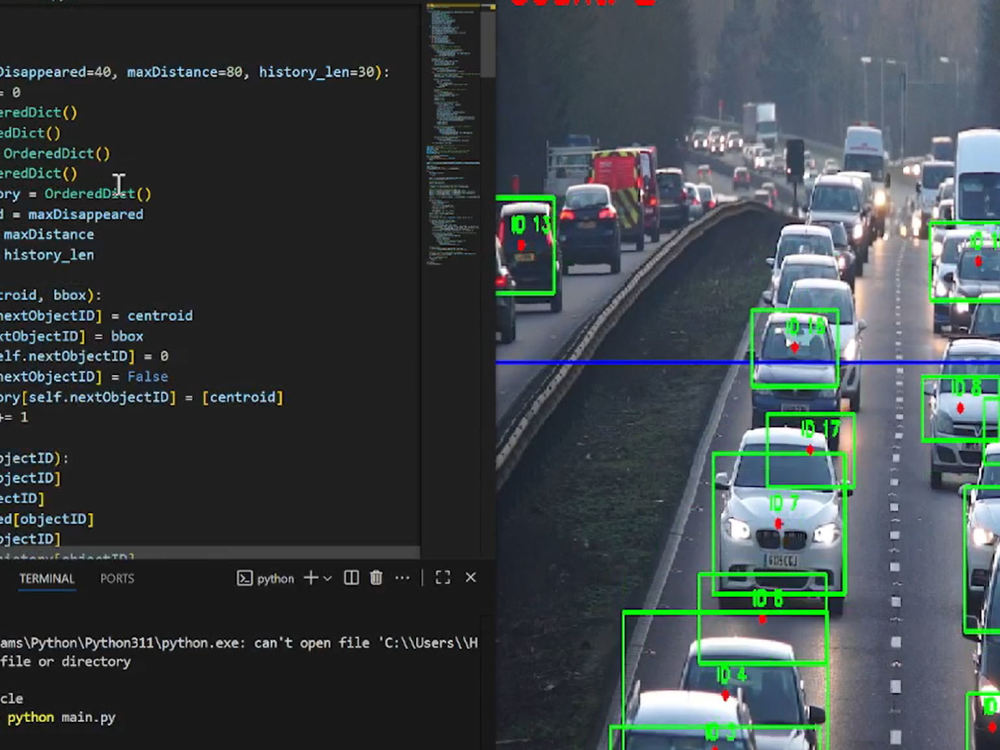Image resolution: width=1000 pixels, height=750 pixels.
Task: Open the new-terminal launch profile dropdown arrow
Action: coord(327,578)
